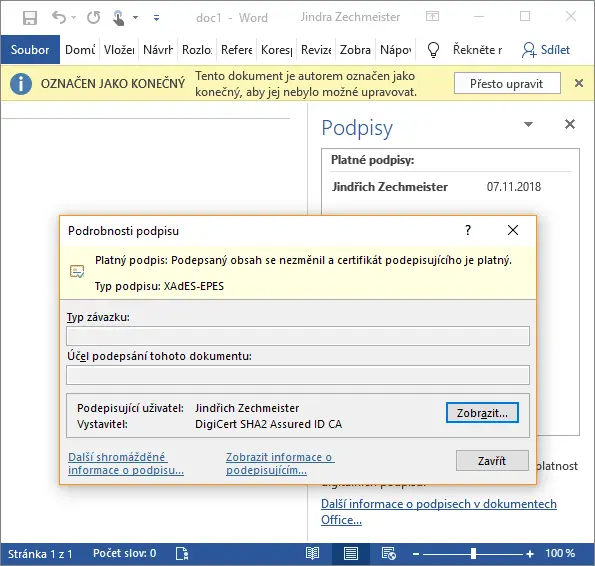Click the Sdílet share button

click(x=546, y=50)
